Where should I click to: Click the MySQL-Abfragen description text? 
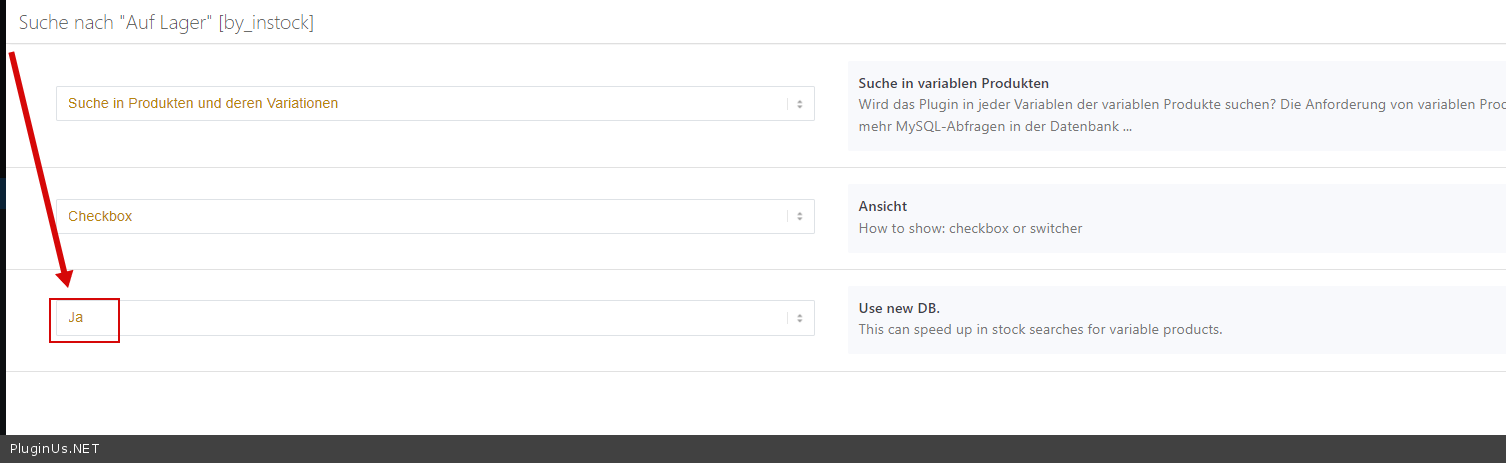(995, 127)
